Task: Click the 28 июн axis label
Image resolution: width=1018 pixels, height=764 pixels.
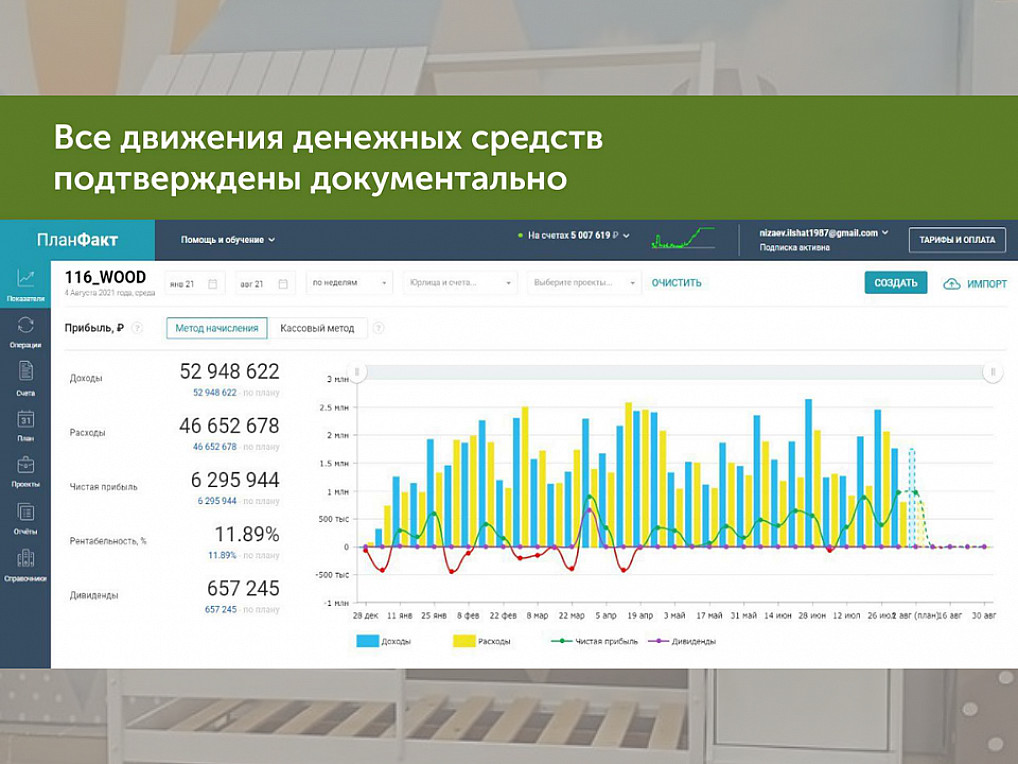Action: point(812,615)
